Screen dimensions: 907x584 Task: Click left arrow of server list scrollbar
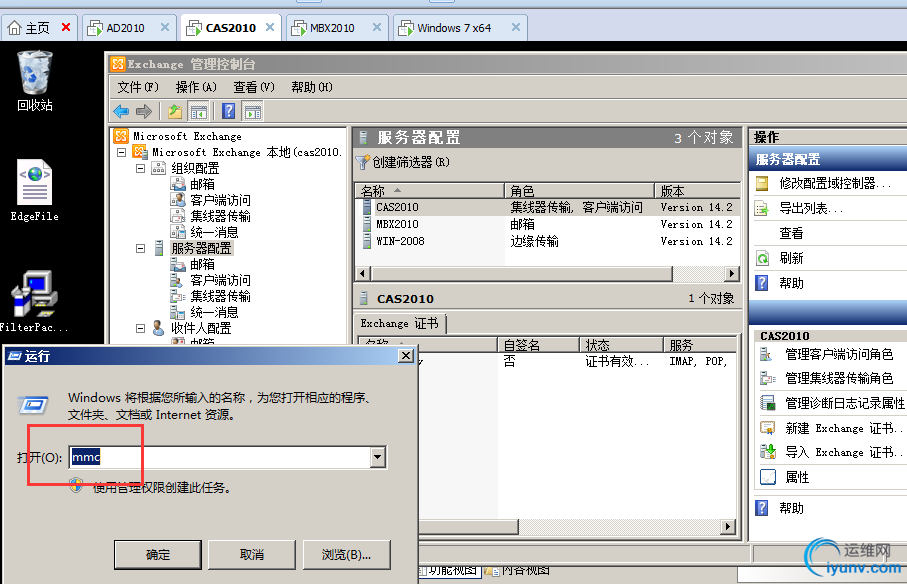pyautogui.click(x=363, y=273)
